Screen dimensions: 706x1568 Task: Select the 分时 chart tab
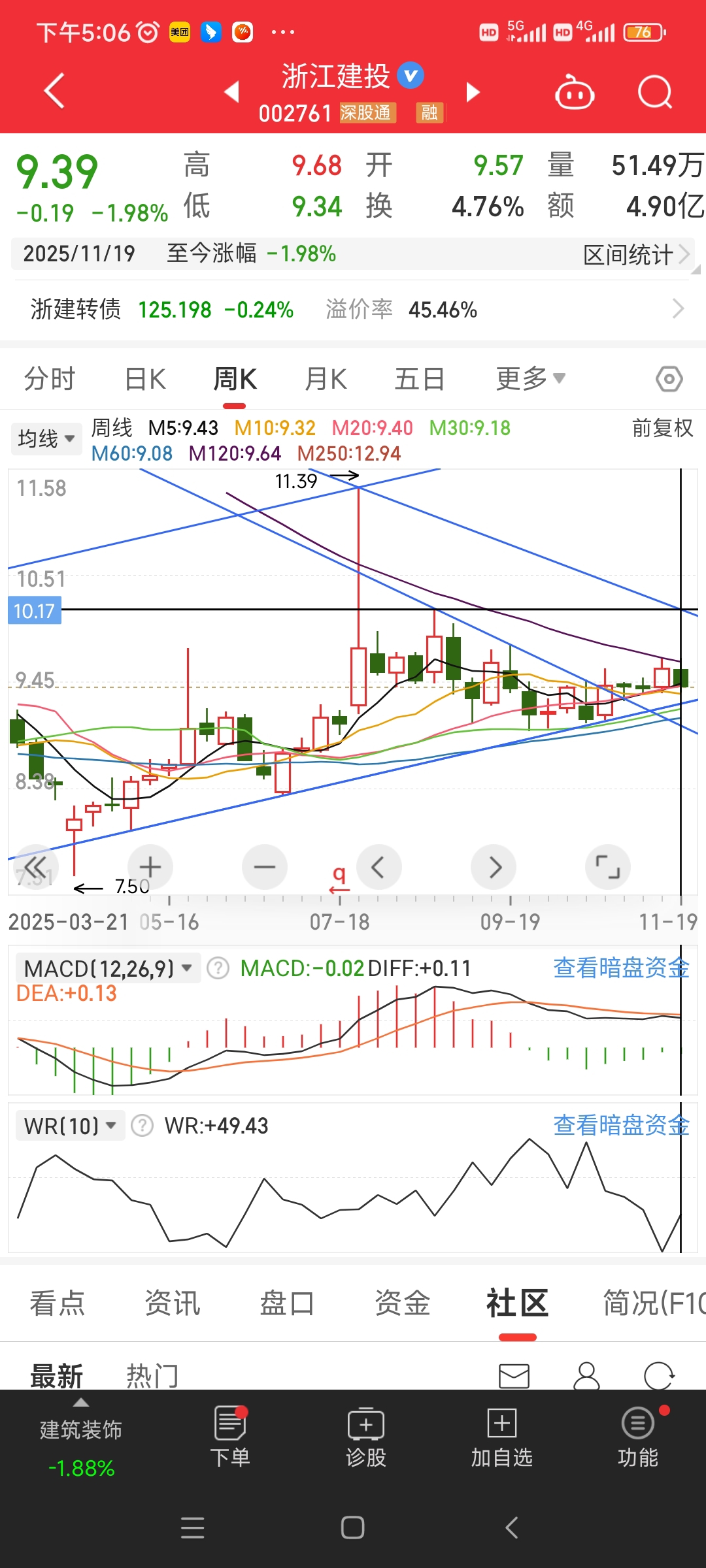(x=50, y=379)
